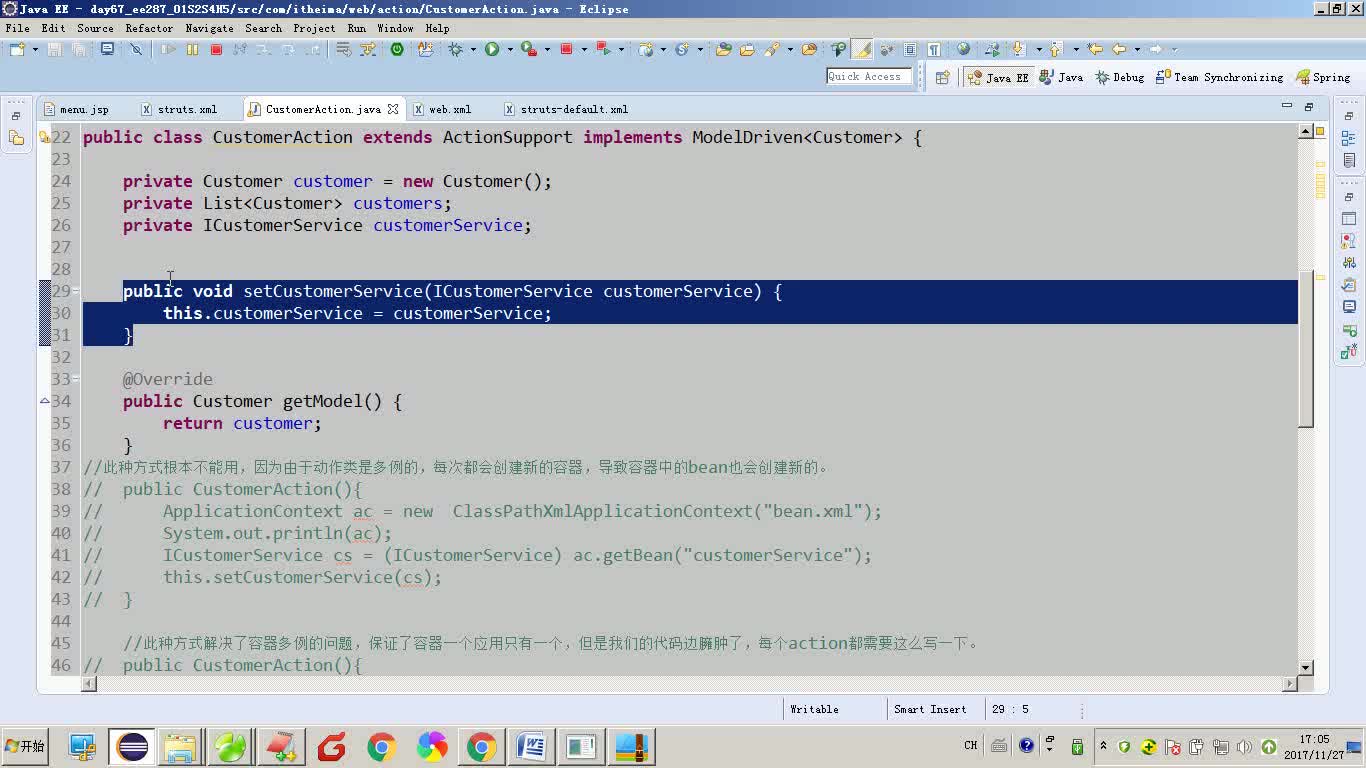Open the File menu
The width and height of the screenshot is (1366, 768).
[x=17, y=28]
